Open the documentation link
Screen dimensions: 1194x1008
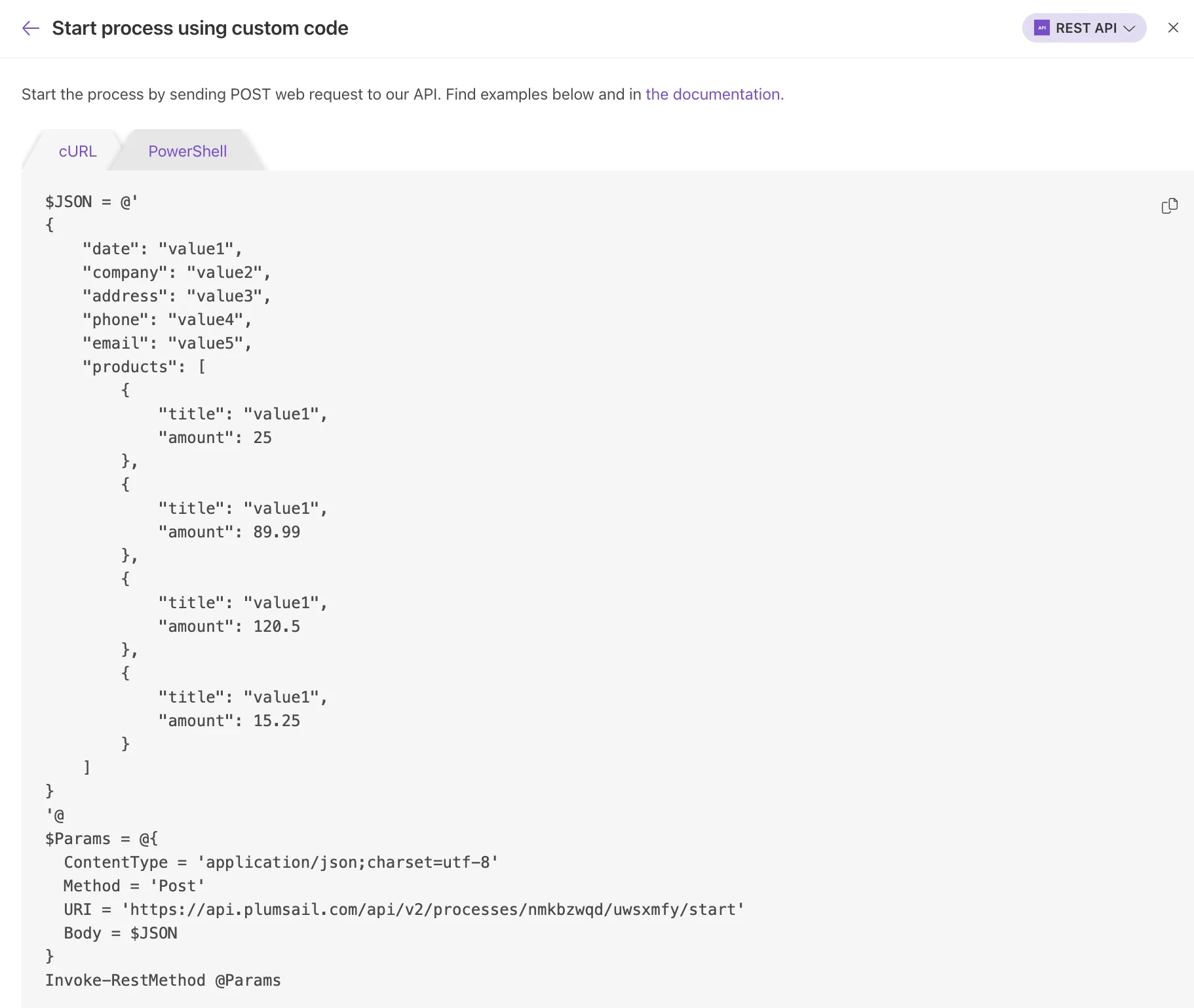(713, 94)
